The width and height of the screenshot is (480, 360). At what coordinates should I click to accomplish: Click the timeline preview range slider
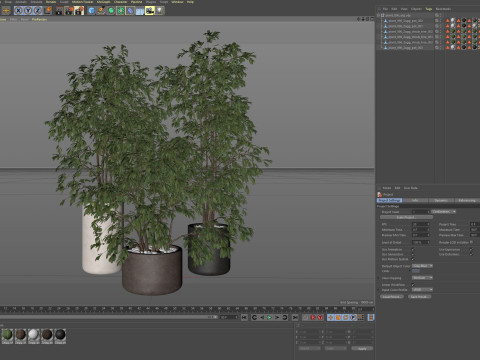[109, 317]
